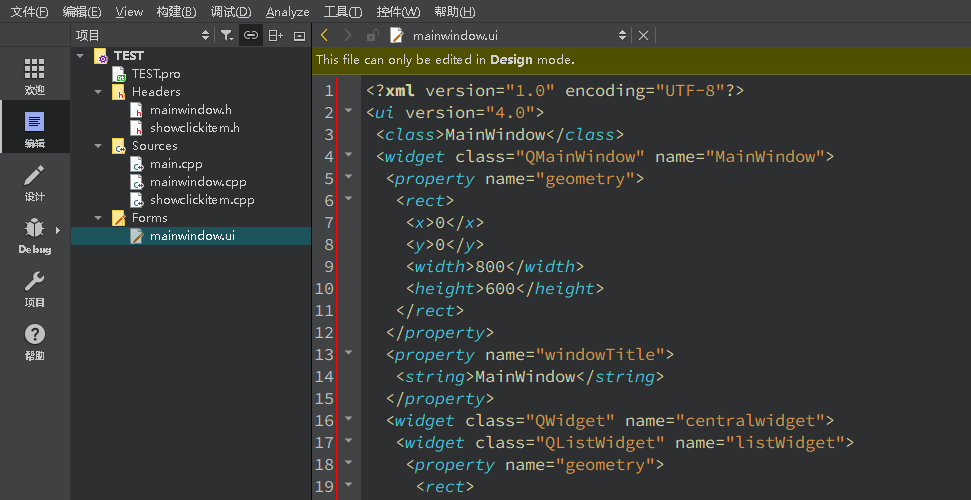Open the 文件(F) menu
The width and height of the screenshot is (971, 500).
[29, 12]
